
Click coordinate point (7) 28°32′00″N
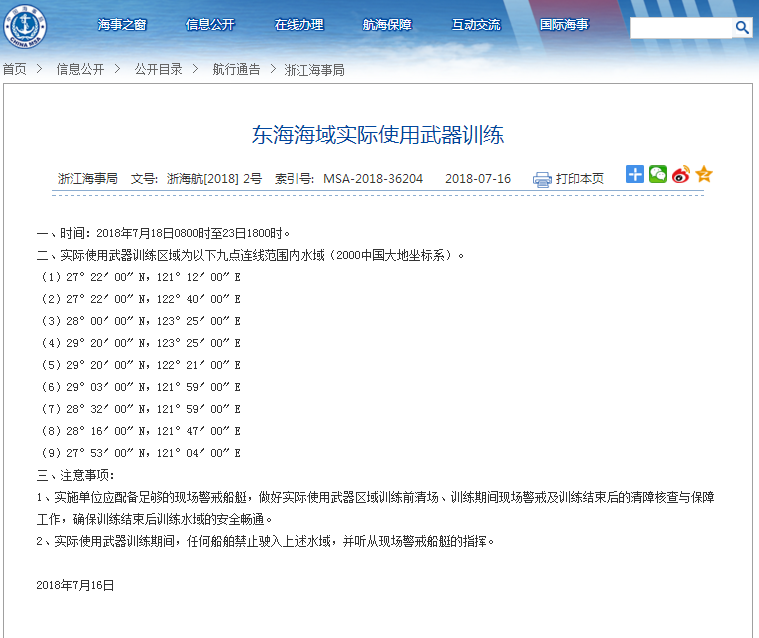(141, 409)
